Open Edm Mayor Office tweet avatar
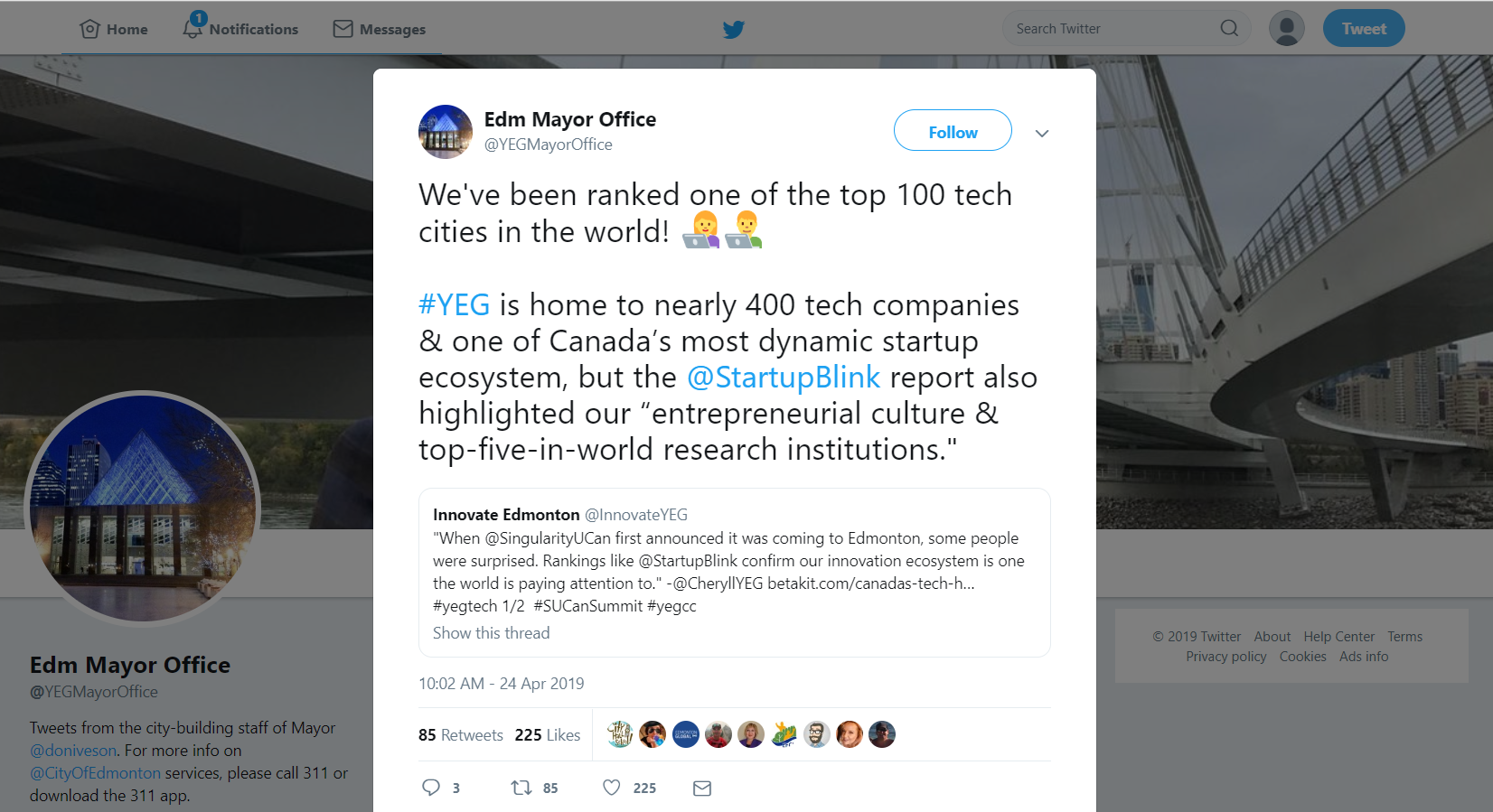Image resolution: width=1493 pixels, height=812 pixels. point(446,132)
